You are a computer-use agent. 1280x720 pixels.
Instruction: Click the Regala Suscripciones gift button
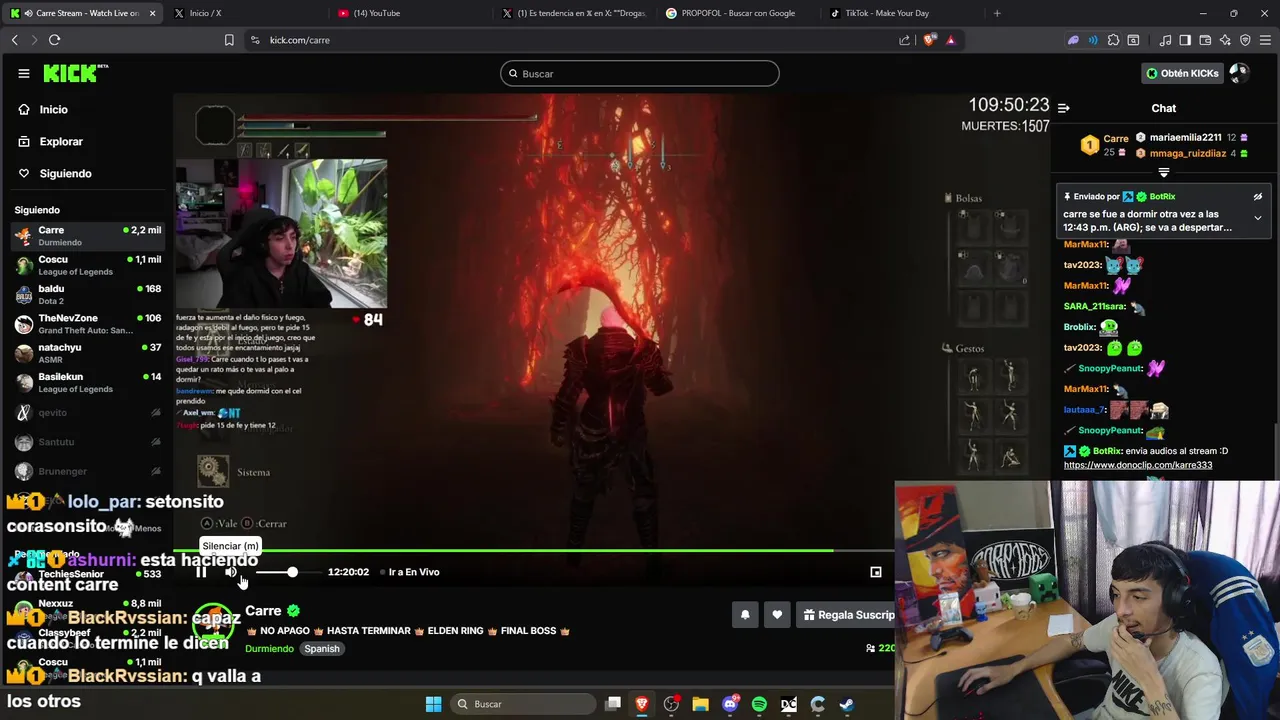pos(847,615)
